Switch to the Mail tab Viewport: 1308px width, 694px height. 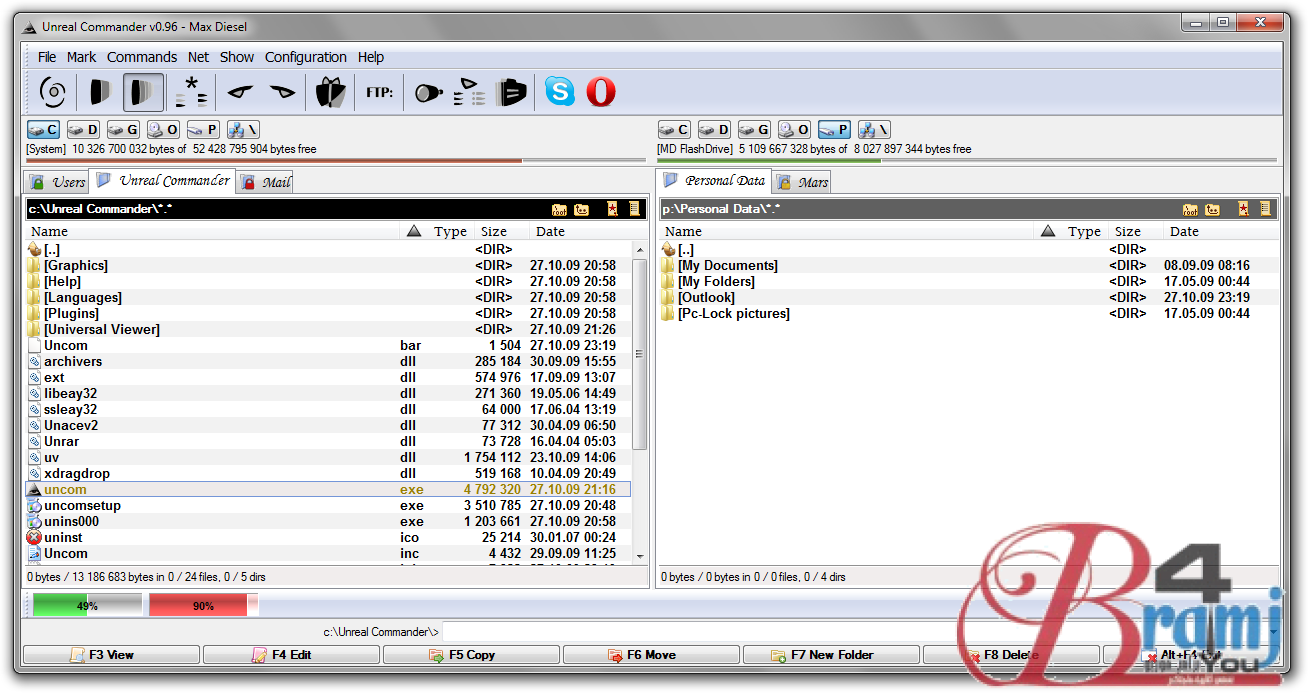265,182
